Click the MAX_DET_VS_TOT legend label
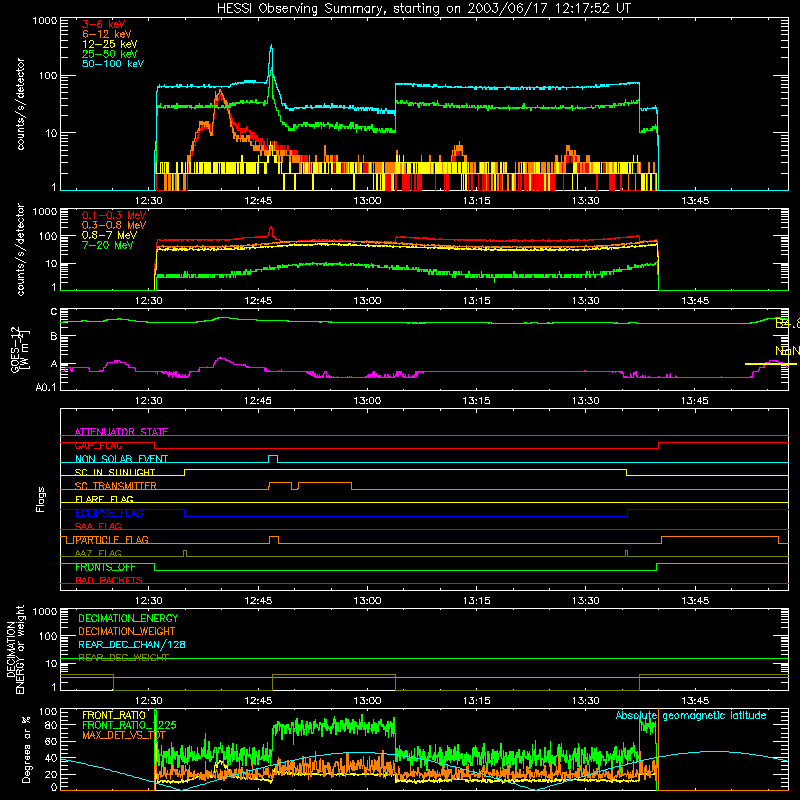The width and height of the screenshot is (800, 800). click(x=124, y=735)
